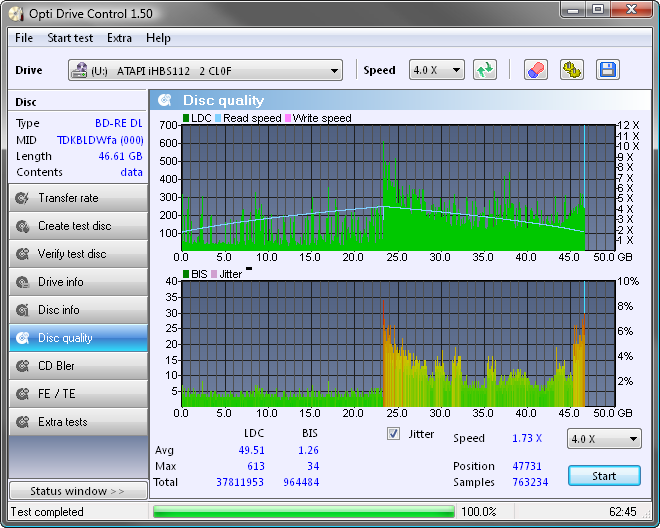Click the Speed reading 1.73 X
This screenshot has width=660, height=528.
coord(527,438)
